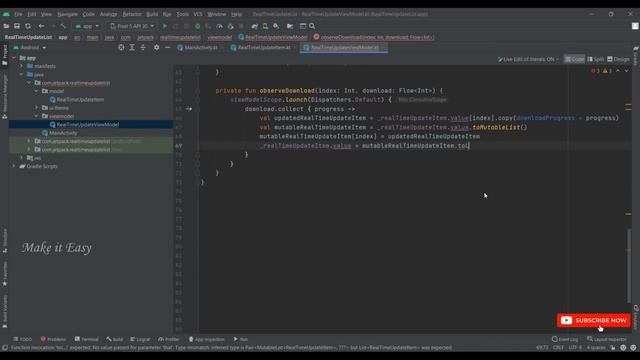Viewport: 640px width, 360px height.
Task: Click the Make Project hammer icon
Action: (x=63, y=26)
